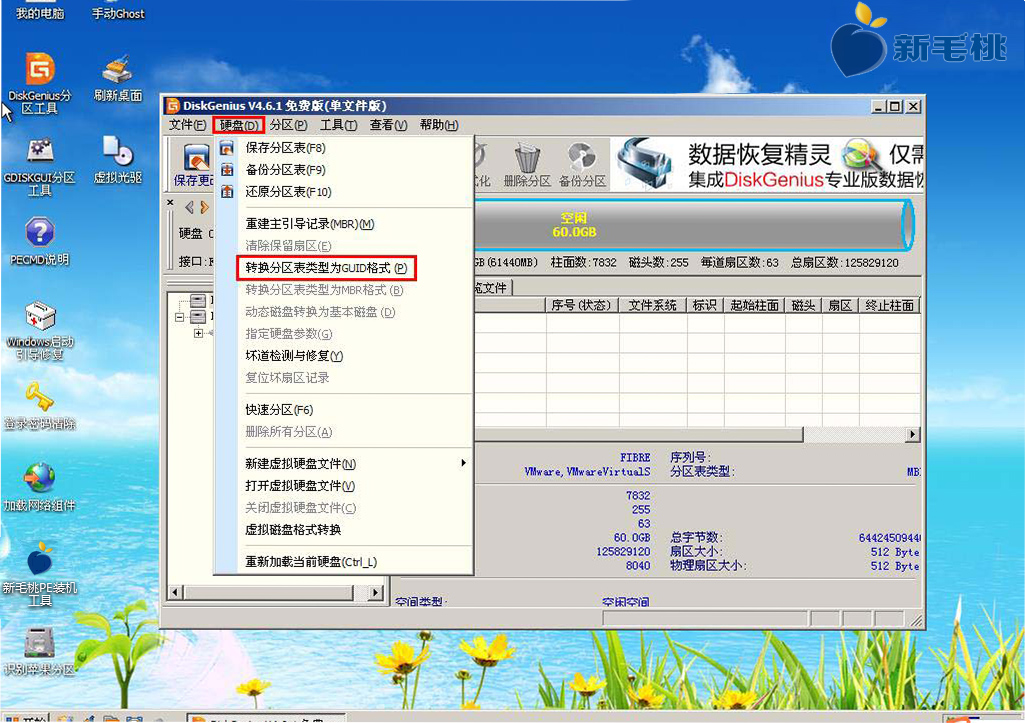The width and height of the screenshot is (1025, 723).
Task: Open the 识别苹果分区 desktop icon
Action: tap(40, 652)
